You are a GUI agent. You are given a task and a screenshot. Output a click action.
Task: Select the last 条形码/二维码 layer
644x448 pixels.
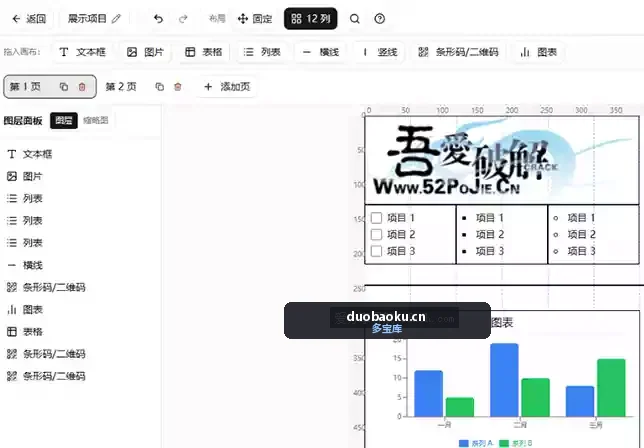click(x=80, y=376)
